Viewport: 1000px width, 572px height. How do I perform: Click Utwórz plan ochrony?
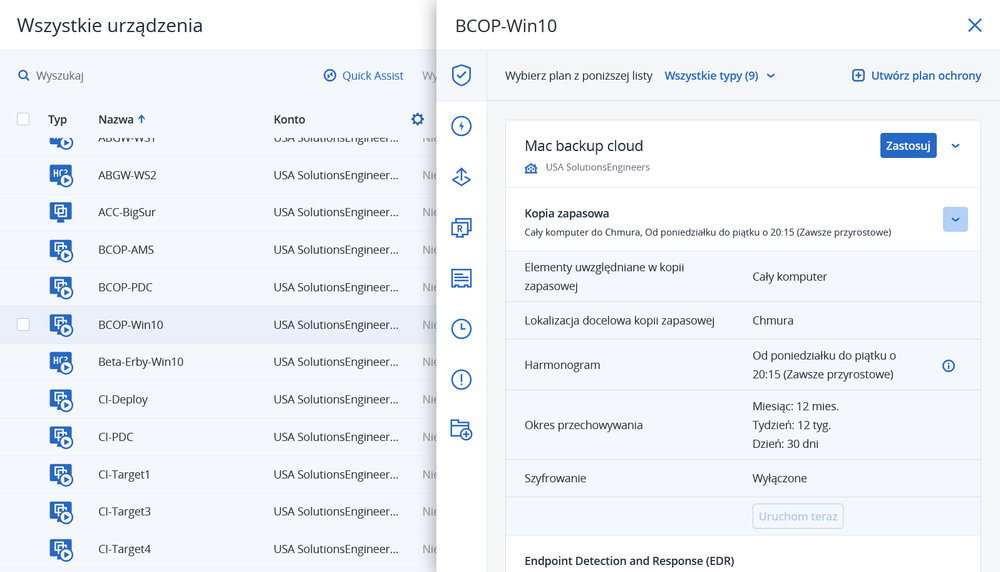916,75
